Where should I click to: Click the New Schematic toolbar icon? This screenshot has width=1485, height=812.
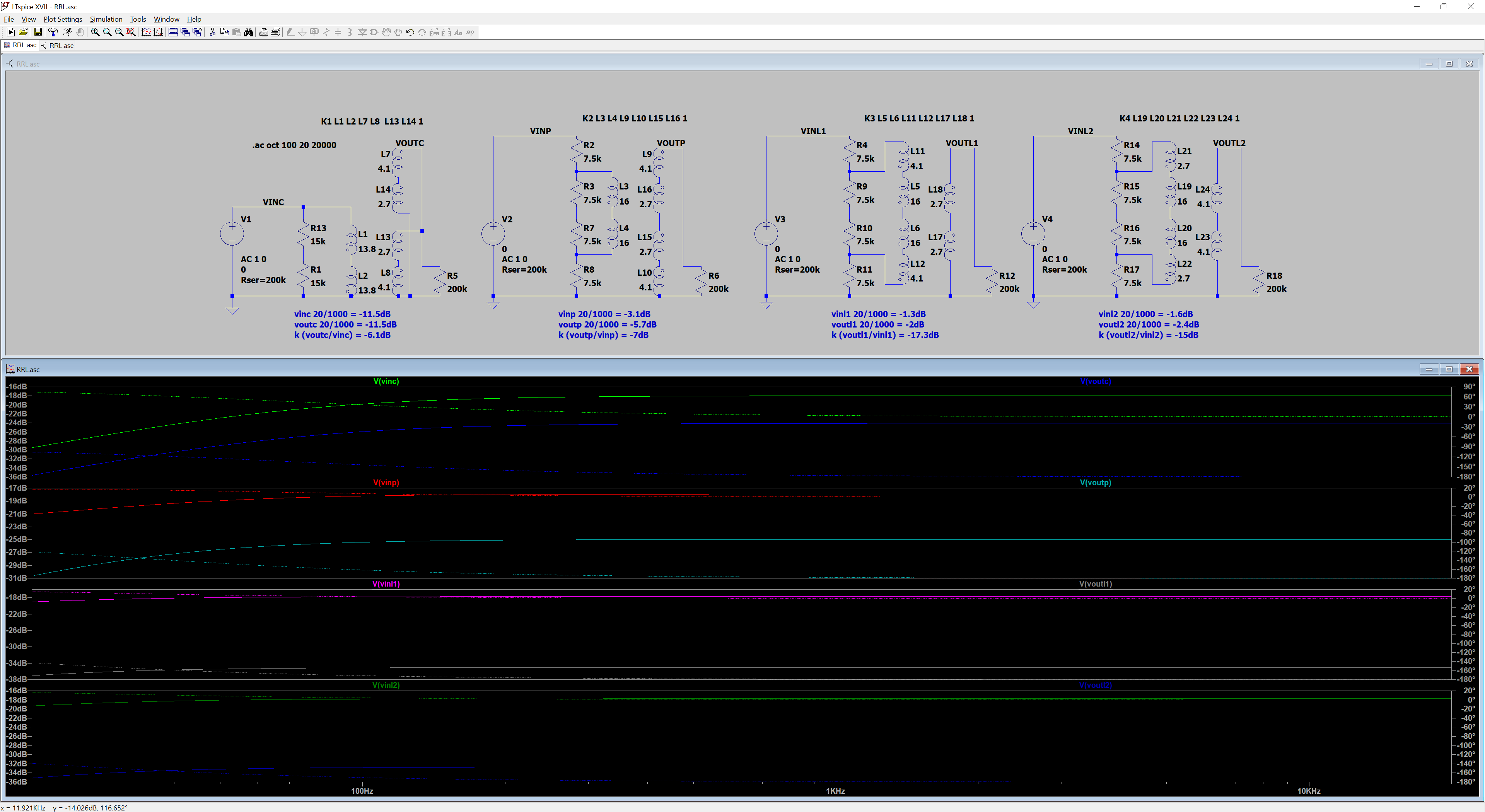11,32
